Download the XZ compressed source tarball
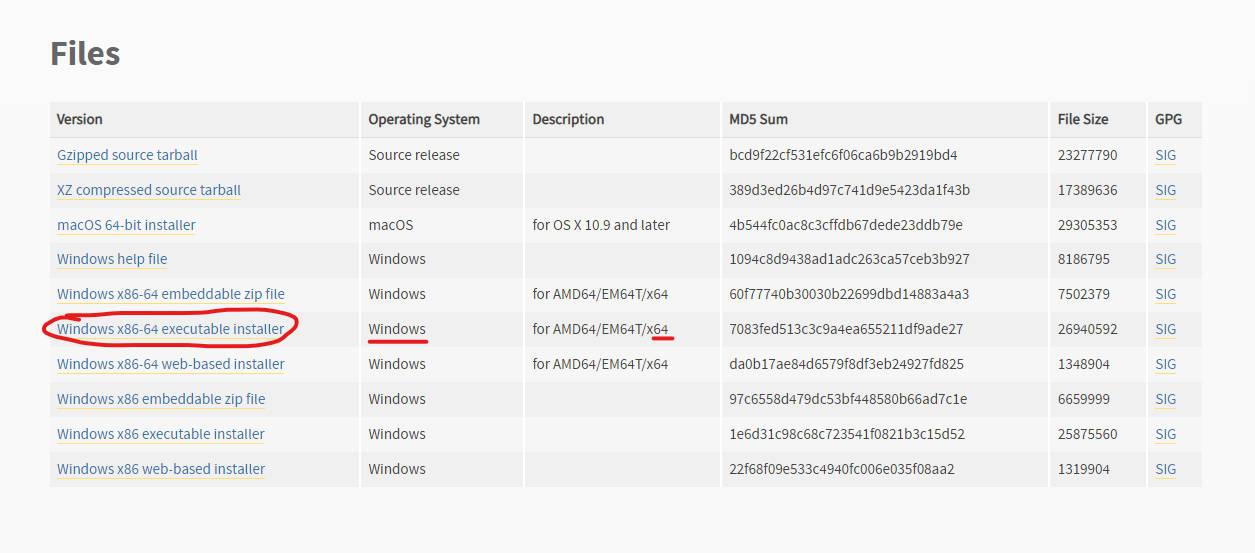This screenshot has width=1255, height=553. click(149, 190)
